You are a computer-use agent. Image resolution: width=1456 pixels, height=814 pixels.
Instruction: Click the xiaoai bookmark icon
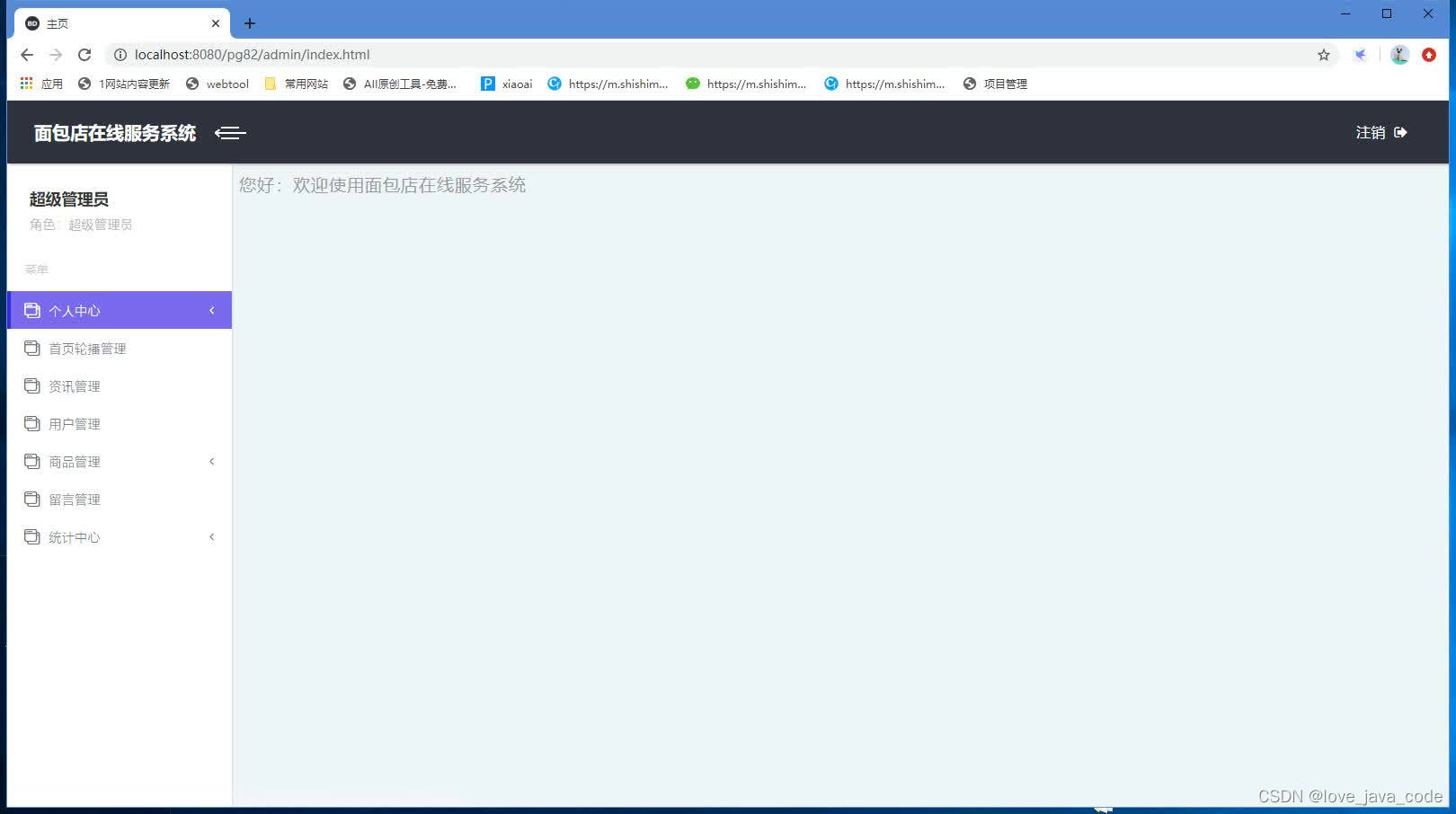(487, 84)
